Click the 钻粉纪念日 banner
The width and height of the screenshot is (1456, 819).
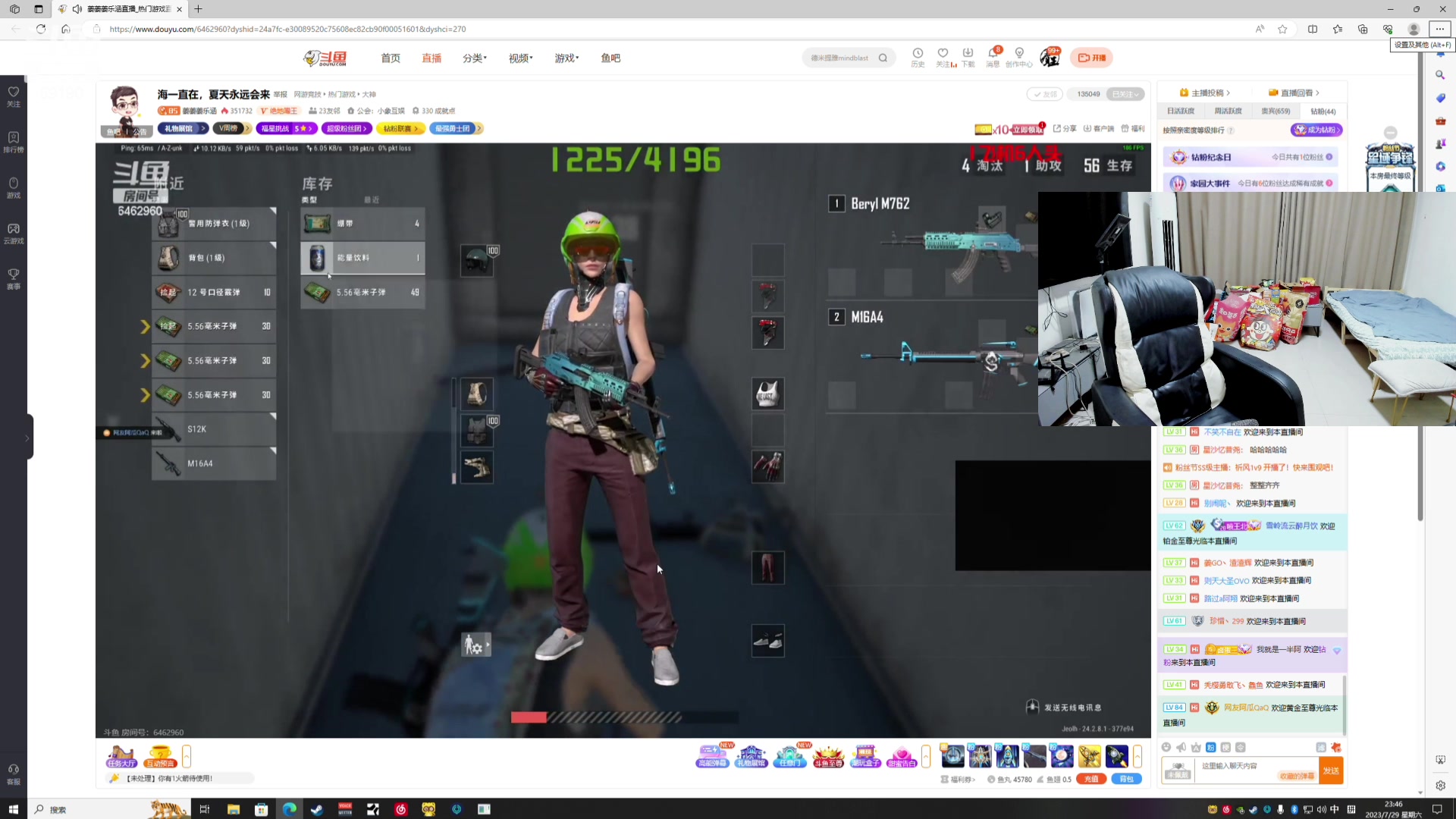point(1250,157)
